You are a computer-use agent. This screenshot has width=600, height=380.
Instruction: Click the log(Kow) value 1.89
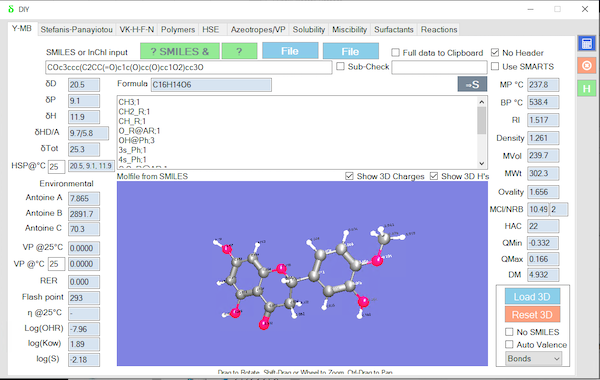84,344
